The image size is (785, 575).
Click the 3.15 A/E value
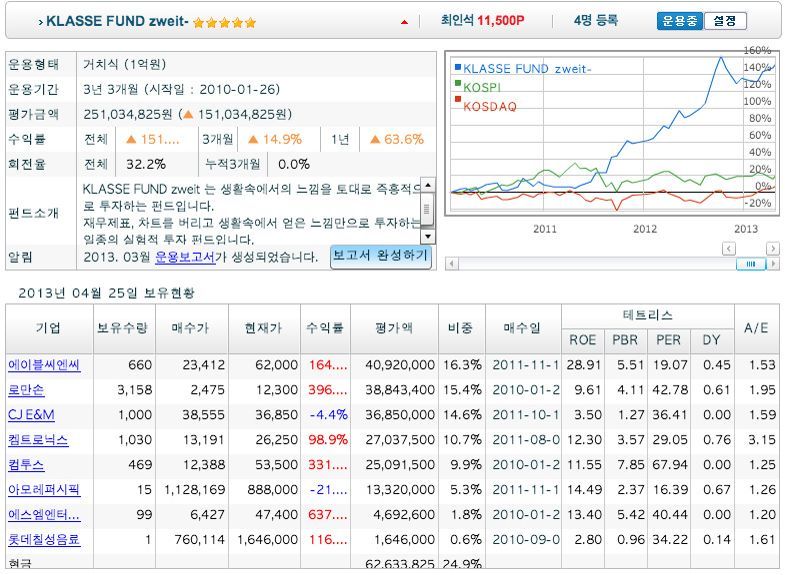[762, 440]
